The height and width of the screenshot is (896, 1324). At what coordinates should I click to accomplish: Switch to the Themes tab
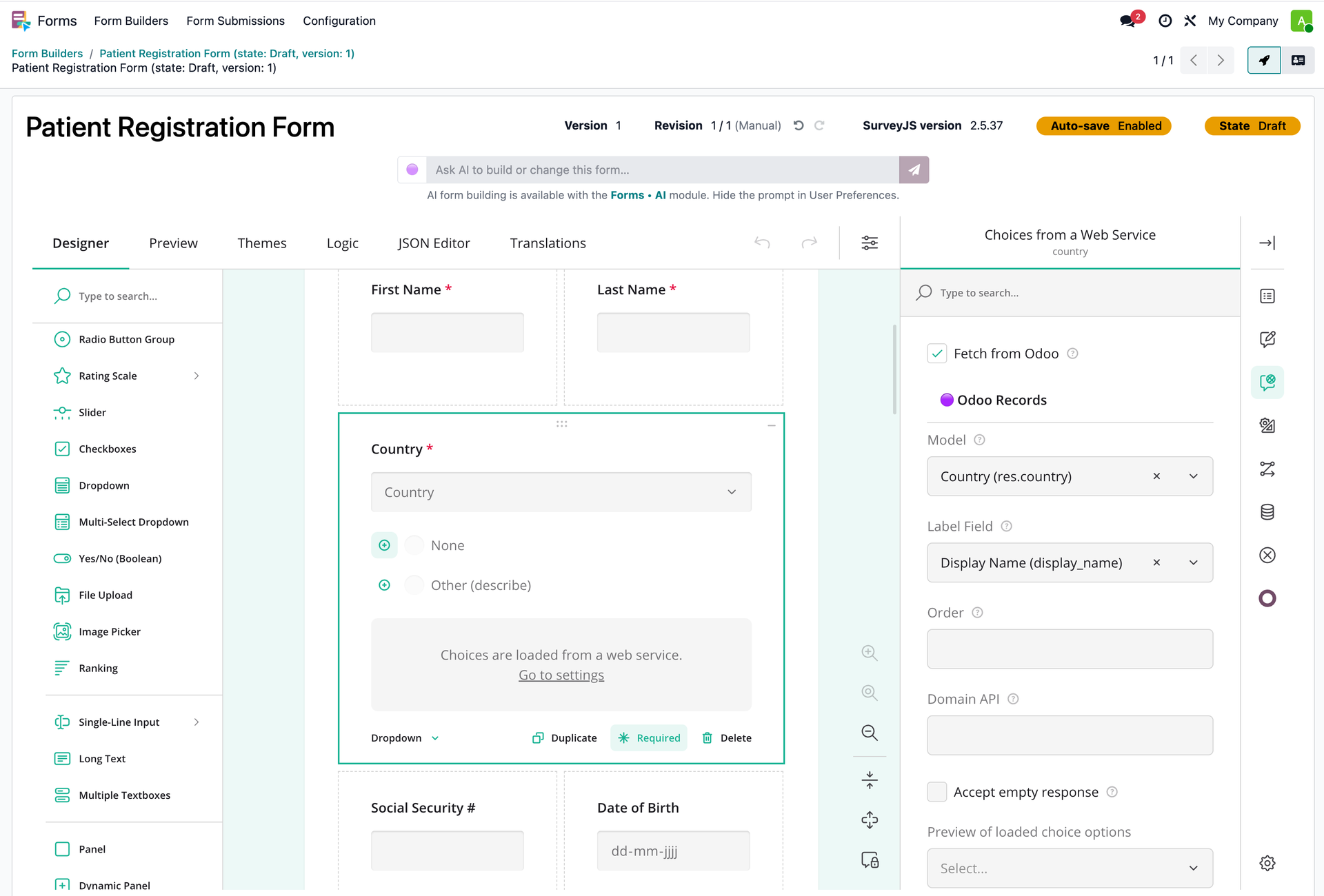tap(262, 243)
